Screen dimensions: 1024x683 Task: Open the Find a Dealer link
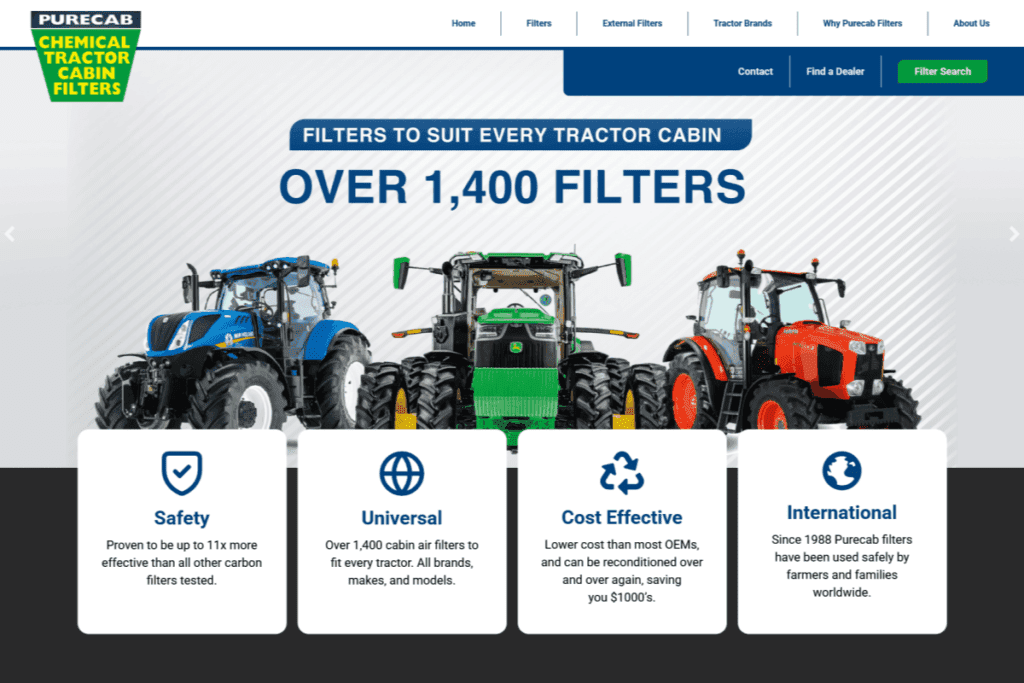(835, 71)
